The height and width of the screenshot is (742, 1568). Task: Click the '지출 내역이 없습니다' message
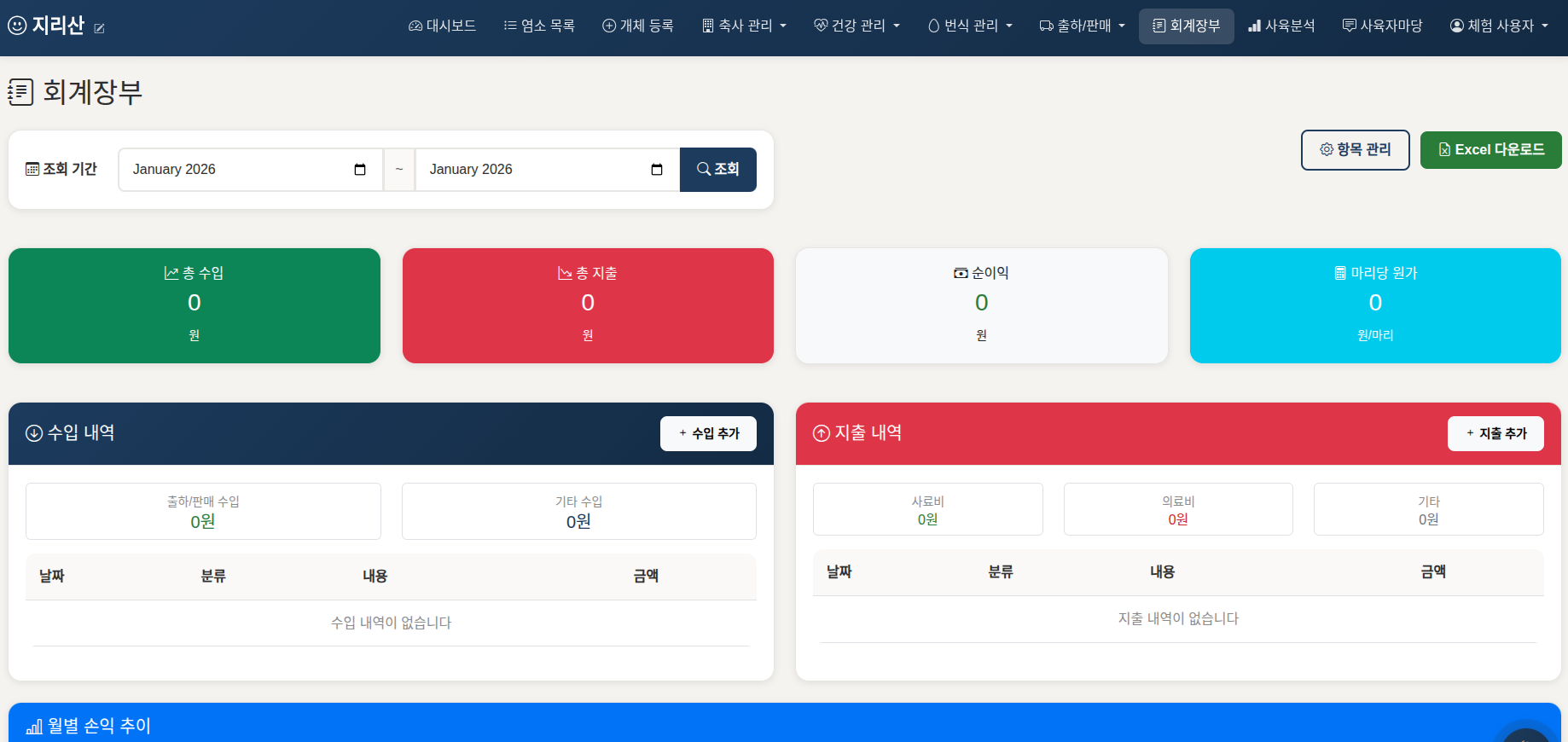(x=1178, y=618)
